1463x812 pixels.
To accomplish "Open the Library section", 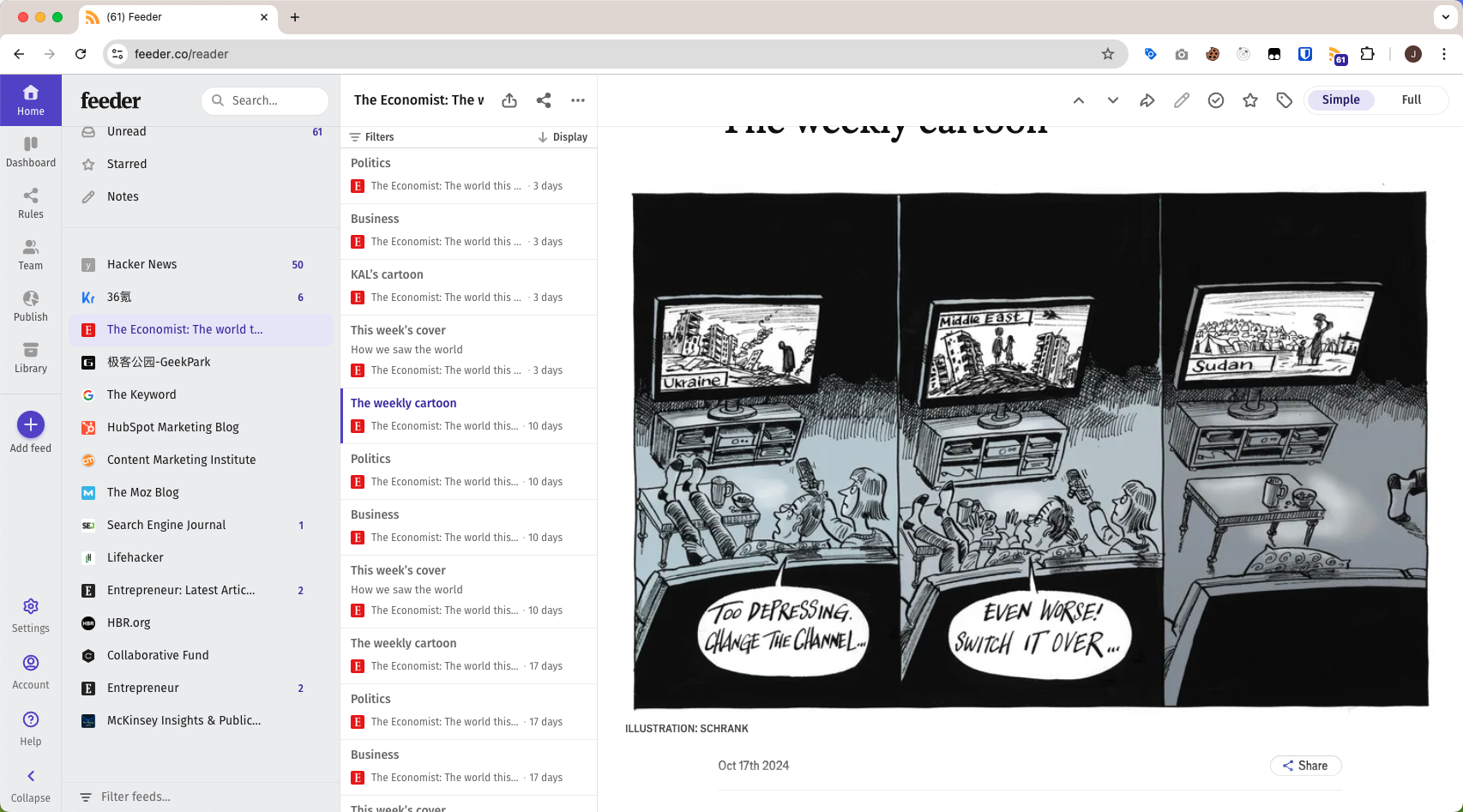I will pos(31,358).
